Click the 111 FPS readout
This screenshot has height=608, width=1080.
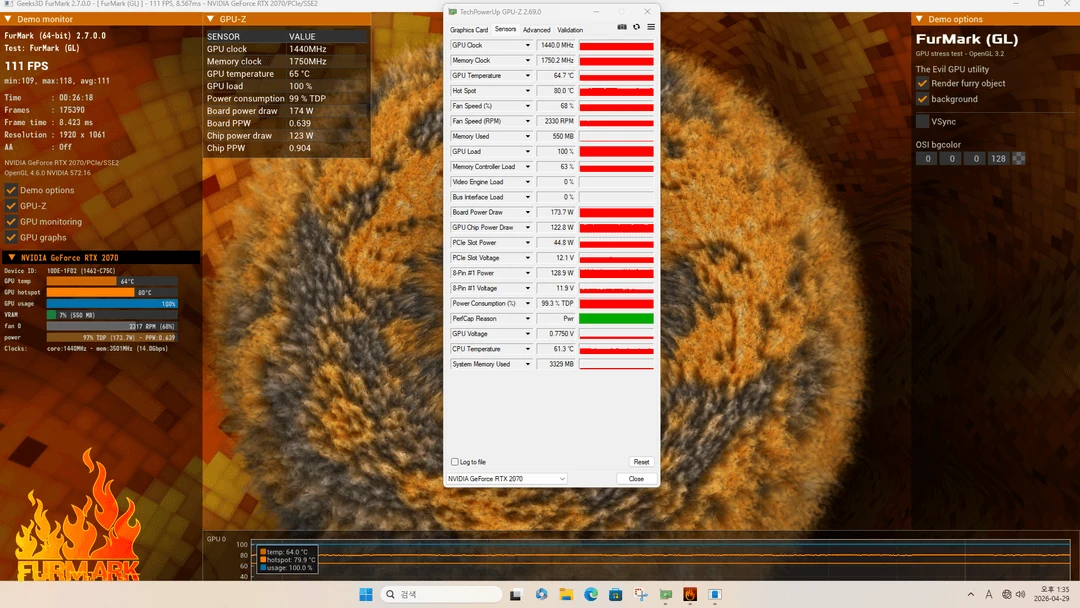(x=26, y=66)
